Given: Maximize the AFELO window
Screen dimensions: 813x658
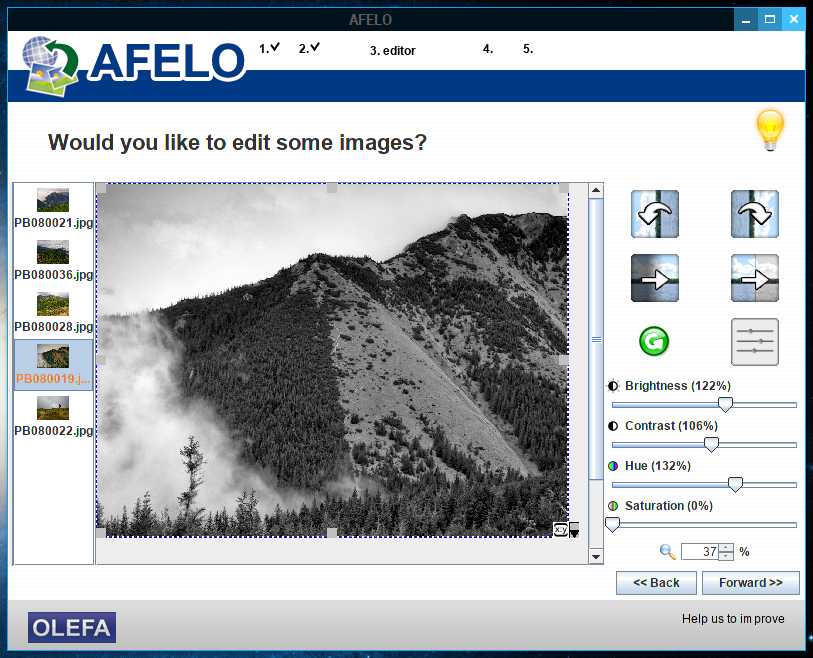Looking at the screenshot, I should point(770,20).
